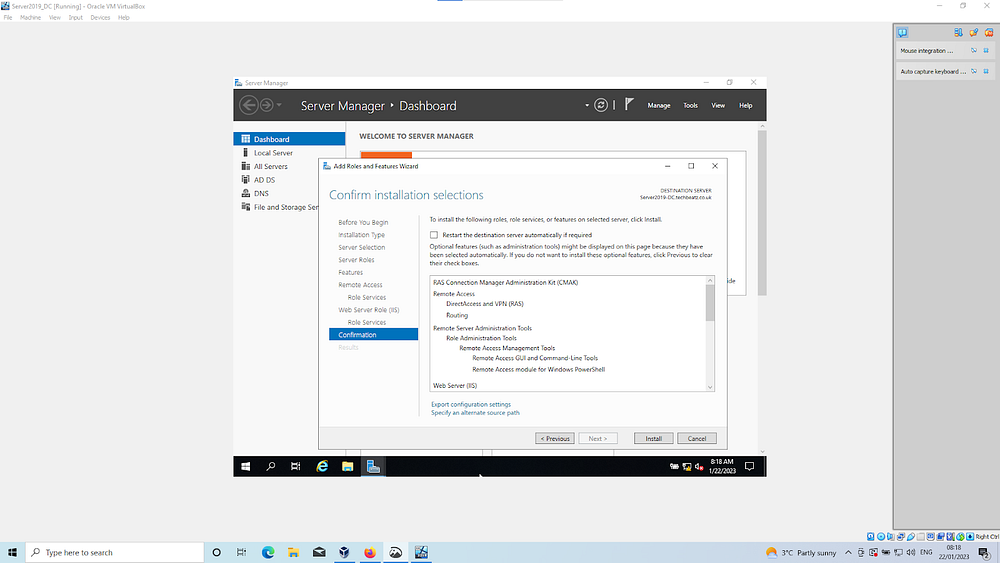Go to Server Roles wizard step
Viewport: 1000px width, 563px height.
(x=356, y=260)
